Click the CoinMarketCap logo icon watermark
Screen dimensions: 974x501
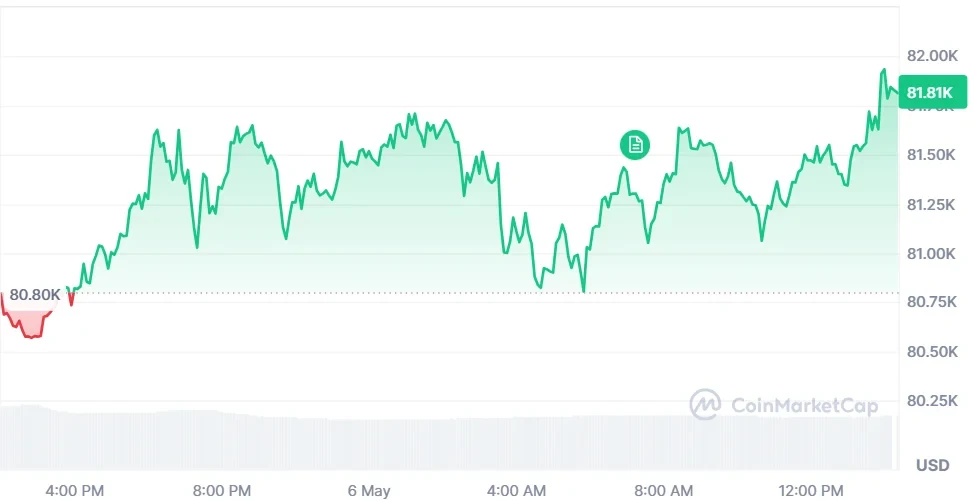click(705, 405)
